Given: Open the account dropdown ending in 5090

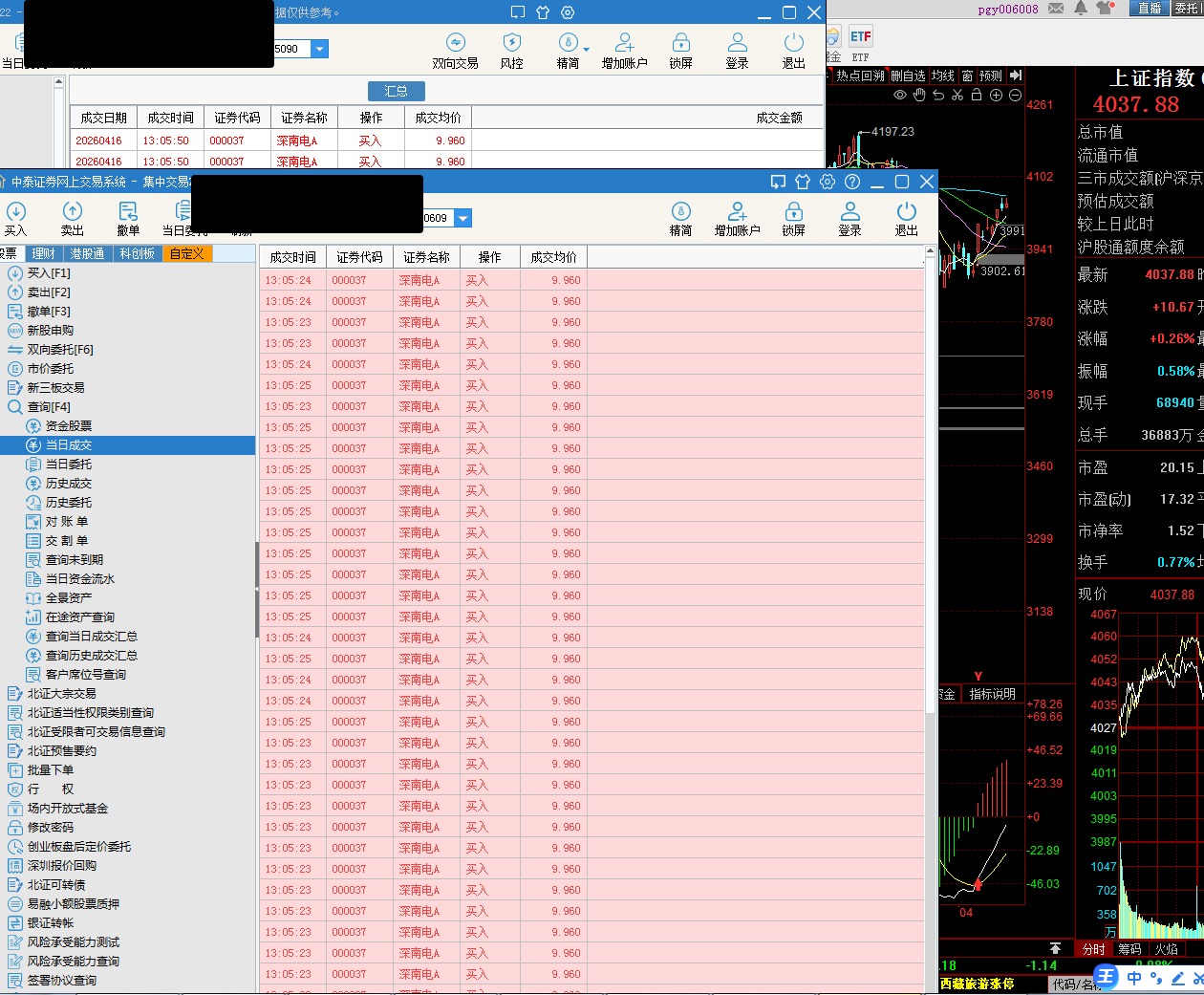Looking at the screenshot, I should [x=320, y=49].
